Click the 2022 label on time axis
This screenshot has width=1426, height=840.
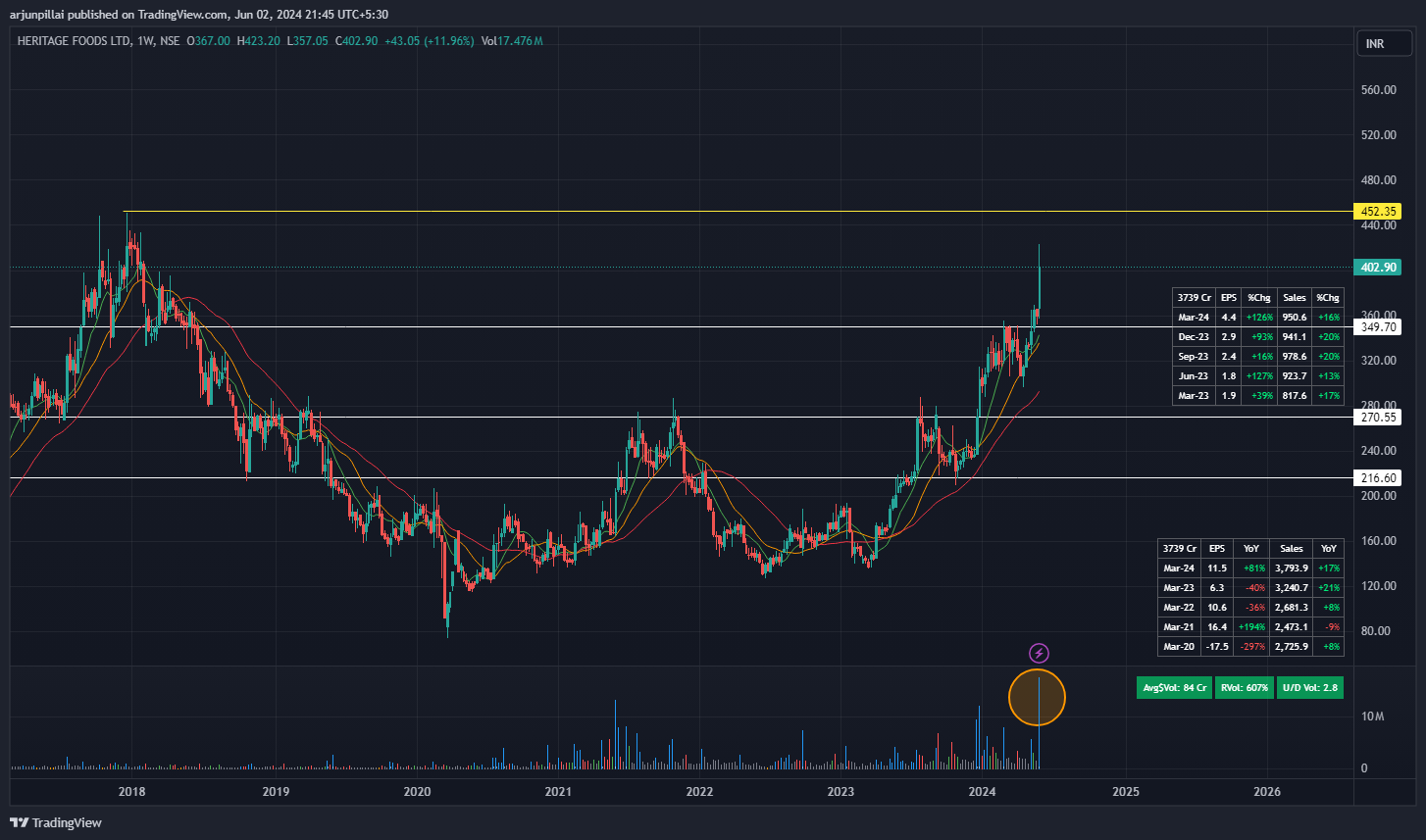[x=699, y=791]
